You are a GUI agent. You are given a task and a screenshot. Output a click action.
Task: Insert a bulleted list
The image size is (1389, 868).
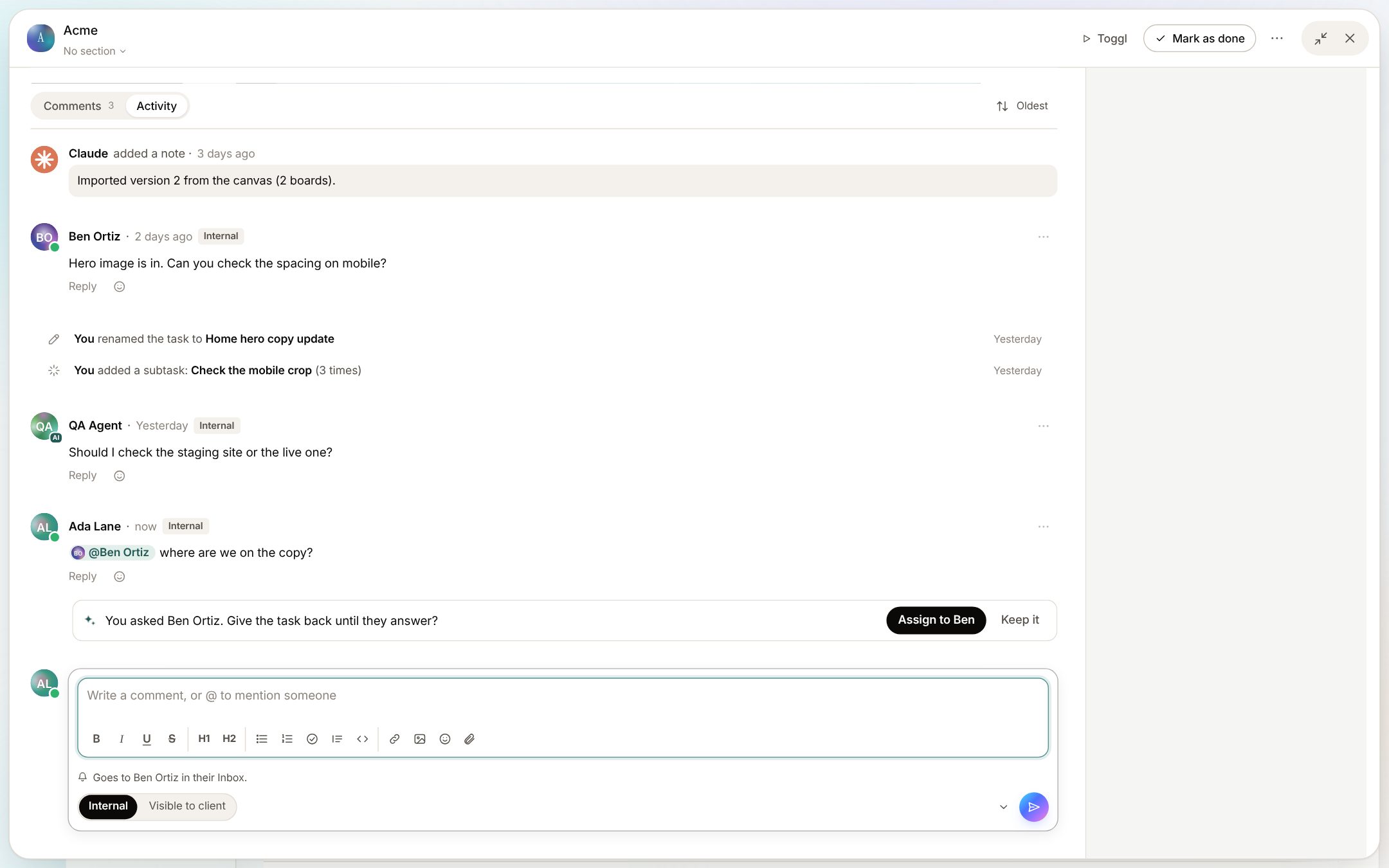(x=262, y=739)
